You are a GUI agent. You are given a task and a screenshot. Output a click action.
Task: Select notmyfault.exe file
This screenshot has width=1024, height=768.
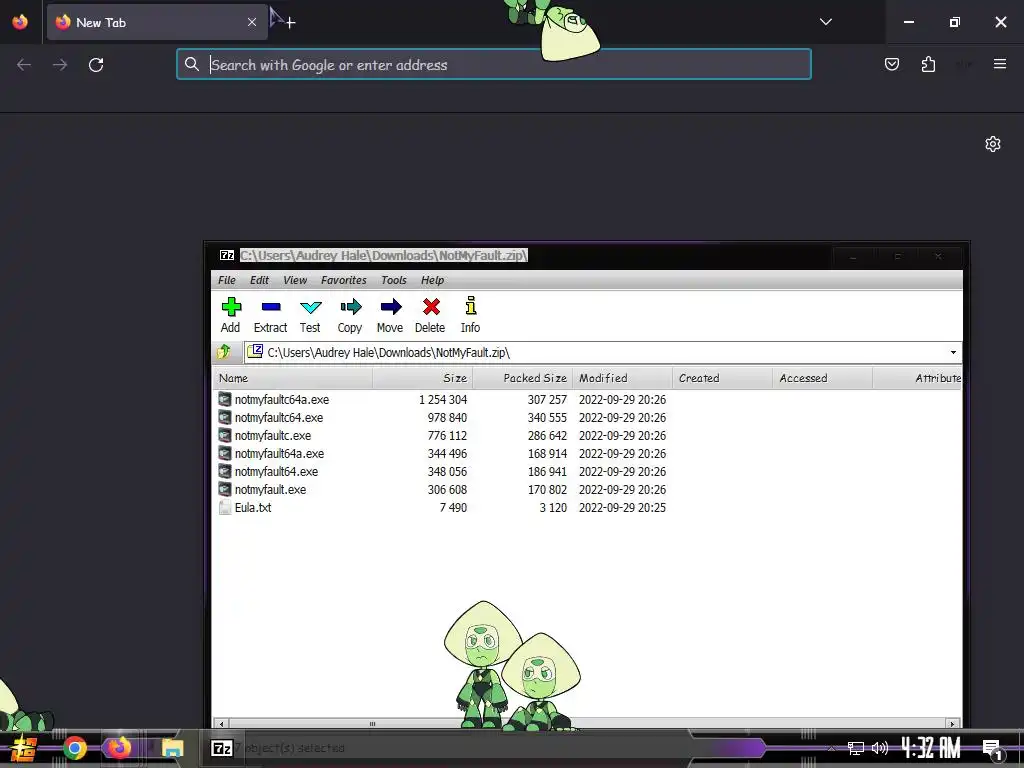coord(270,489)
